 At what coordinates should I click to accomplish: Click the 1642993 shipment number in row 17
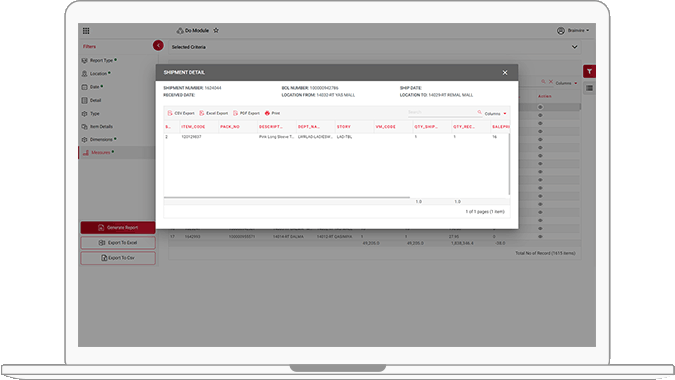(x=192, y=237)
